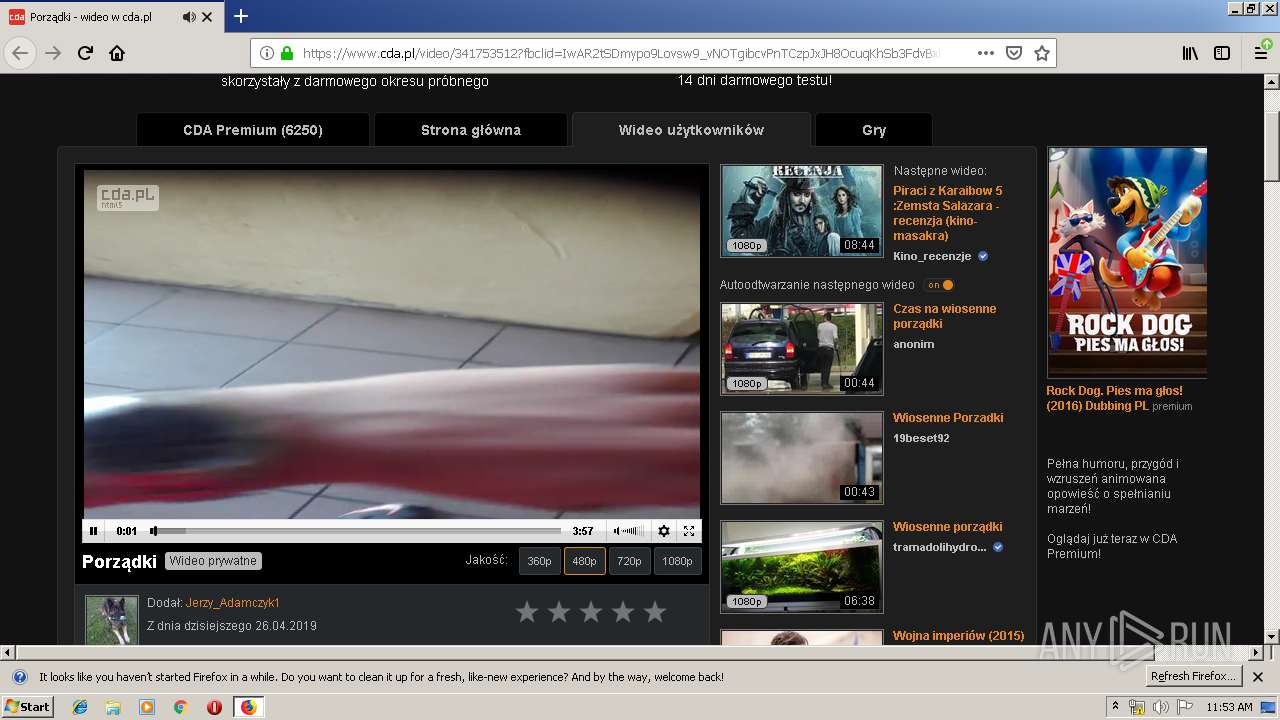Viewport: 1280px width, 720px height.
Task: Open page actions three-dot menu
Action: pyautogui.click(x=985, y=53)
